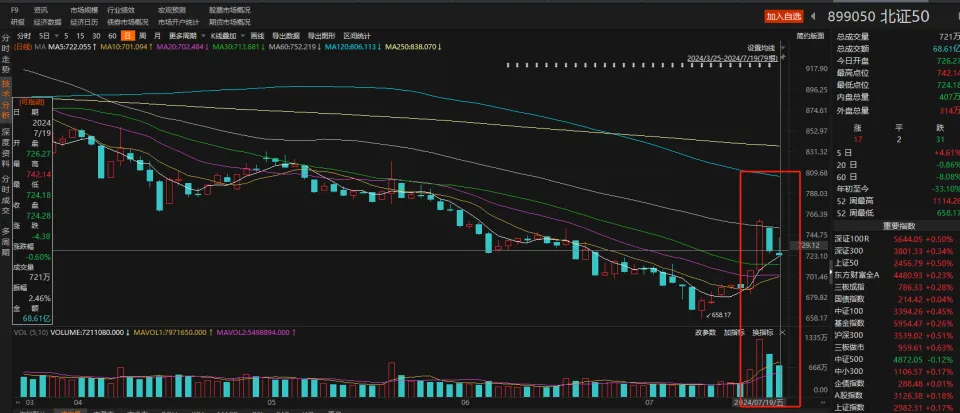Click the 加入自选 button
The width and height of the screenshot is (960, 413).
[x=783, y=16]
